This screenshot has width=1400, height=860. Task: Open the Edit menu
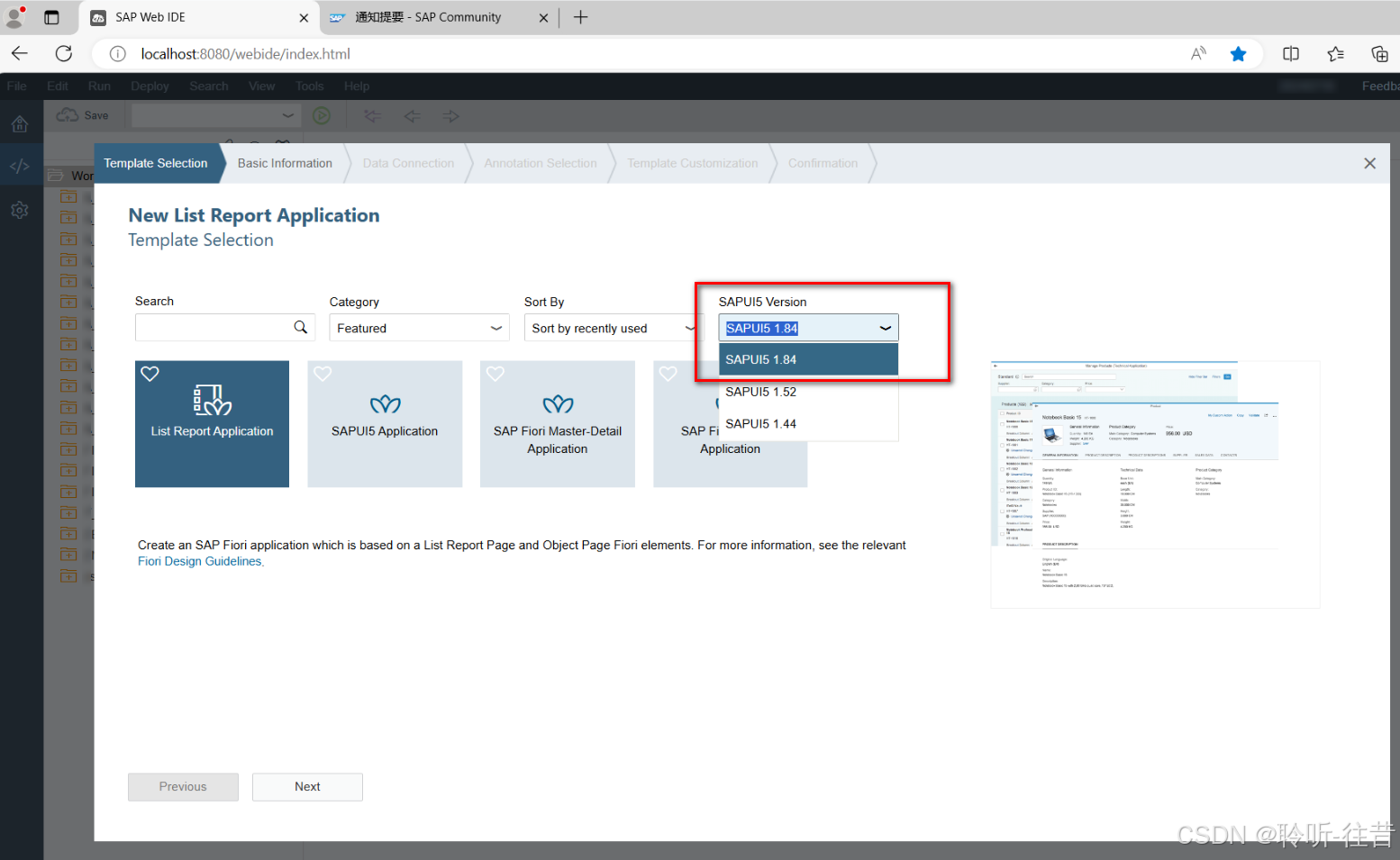coord(58,86)
